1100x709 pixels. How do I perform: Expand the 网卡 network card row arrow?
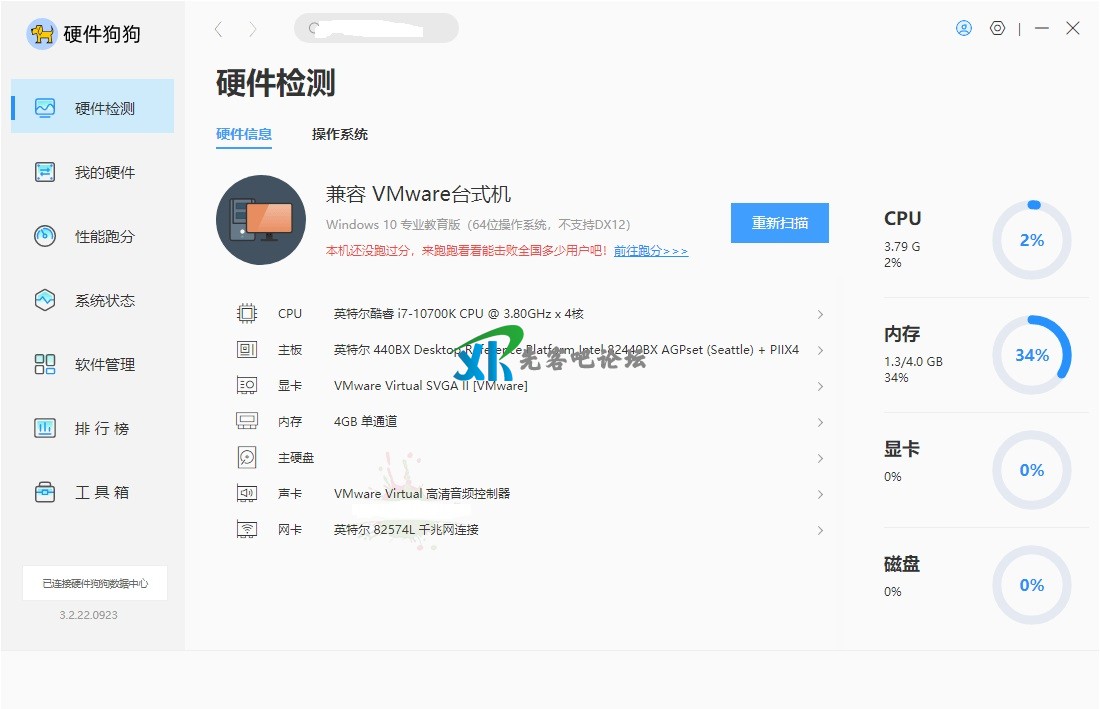point(820,530)
